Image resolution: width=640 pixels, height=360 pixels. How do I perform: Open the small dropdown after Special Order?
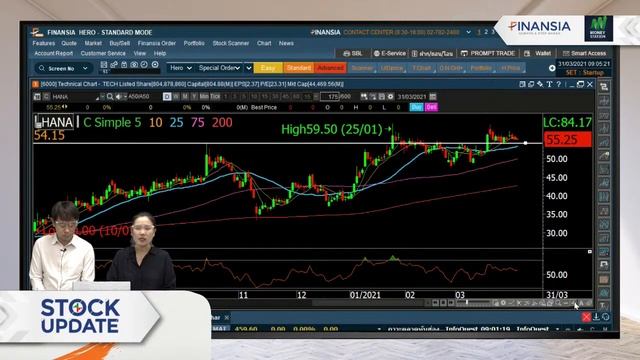(249, 68)
